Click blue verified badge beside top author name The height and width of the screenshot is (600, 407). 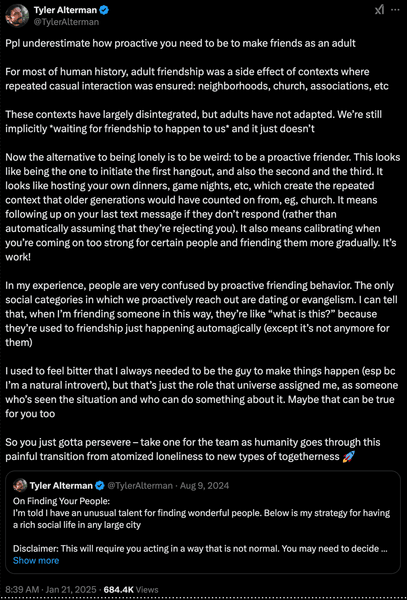104,10
